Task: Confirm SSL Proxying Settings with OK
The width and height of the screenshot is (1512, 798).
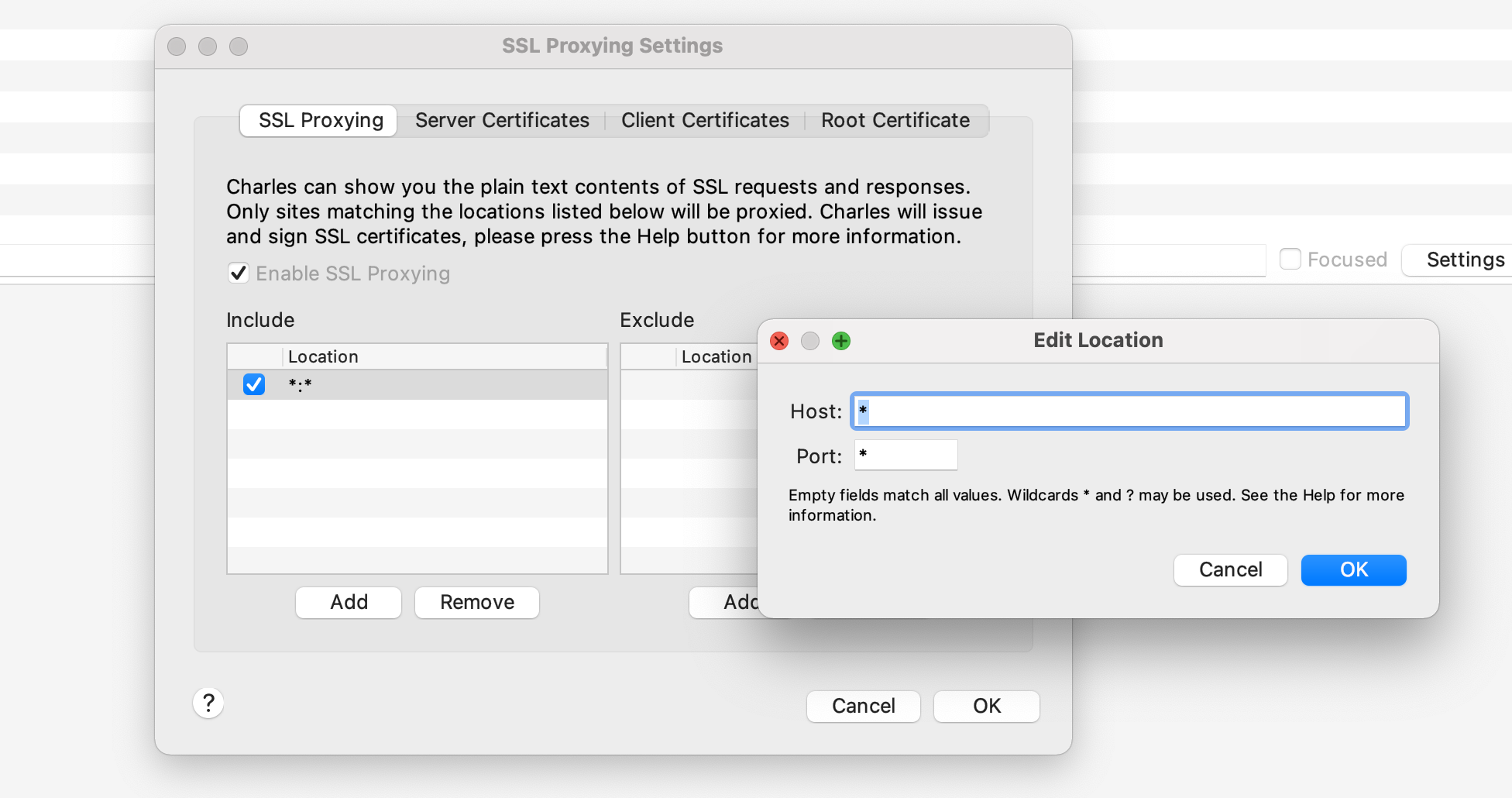Action: [x=986, y=707]
